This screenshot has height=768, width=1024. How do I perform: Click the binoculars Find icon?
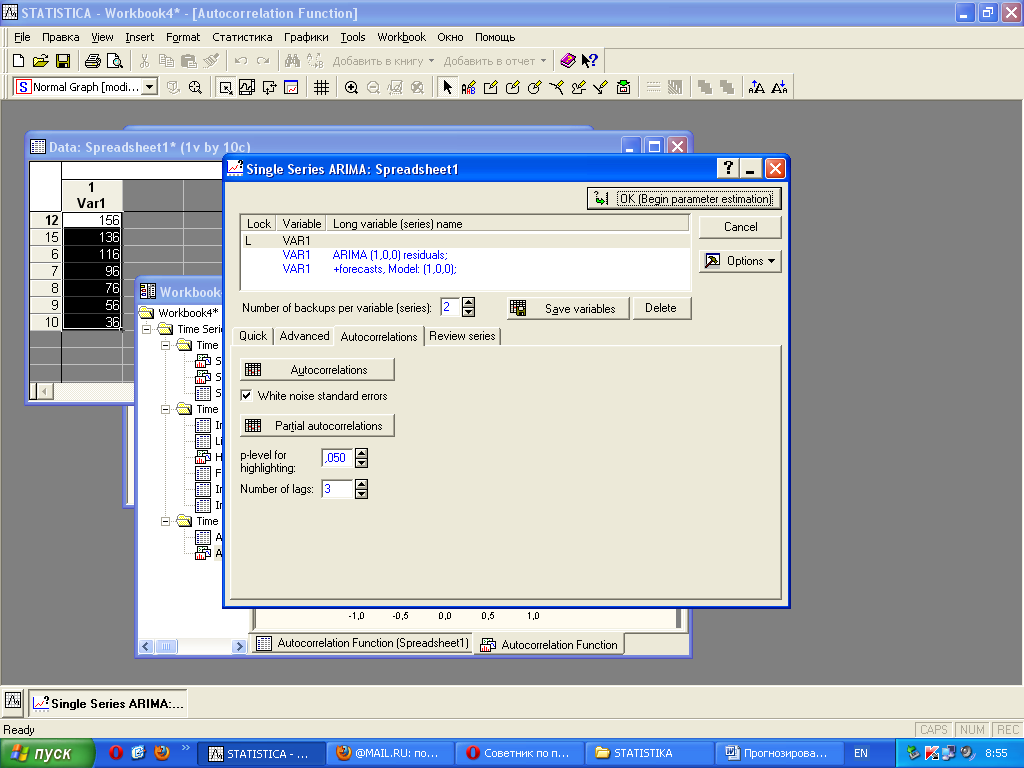293,61
